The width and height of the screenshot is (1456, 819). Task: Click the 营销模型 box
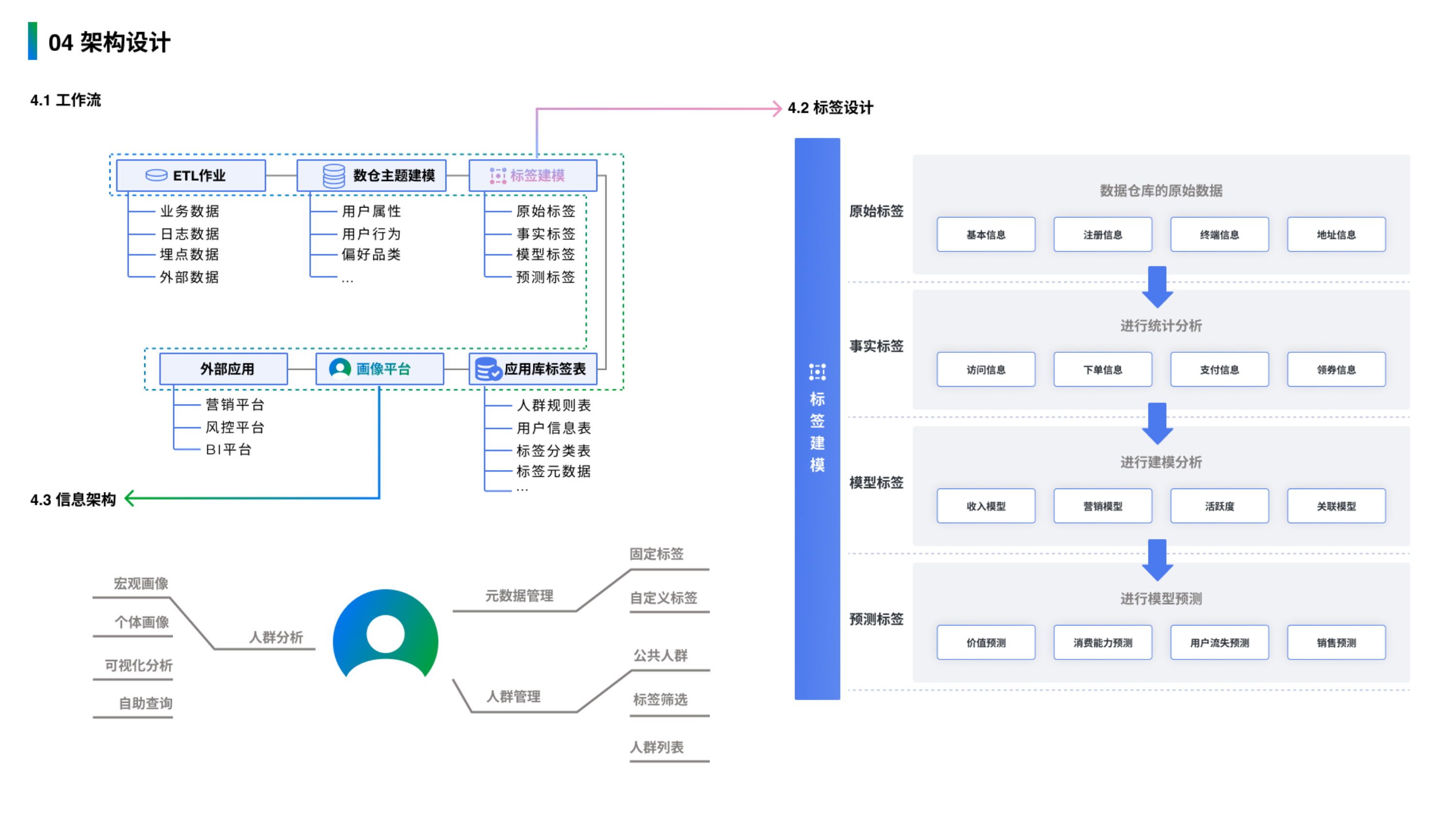tap(1102, 506)
